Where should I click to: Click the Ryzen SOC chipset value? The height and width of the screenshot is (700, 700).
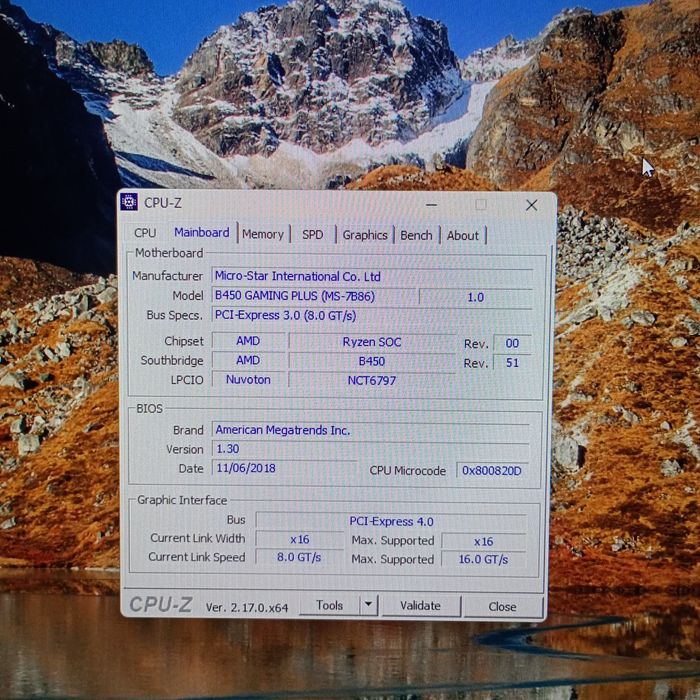coord(372,342)
